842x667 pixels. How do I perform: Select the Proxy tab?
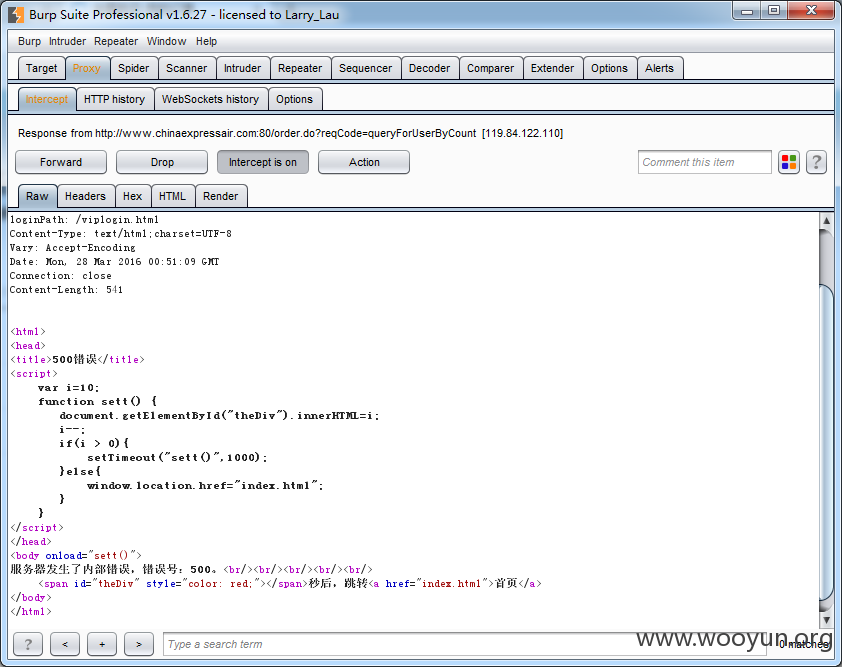[86, 68]
